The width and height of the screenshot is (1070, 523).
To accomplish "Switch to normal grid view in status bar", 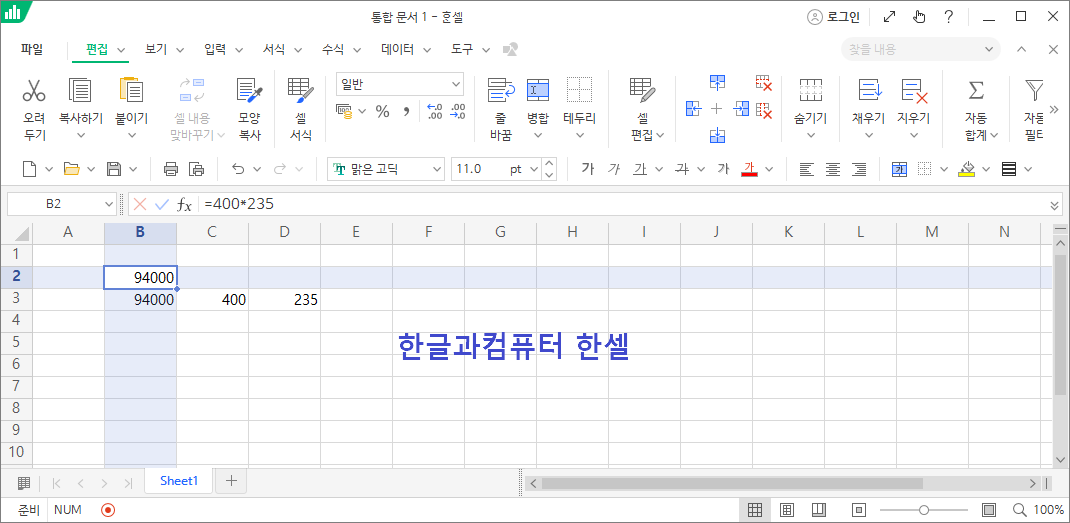I will (x=755, y=509).
